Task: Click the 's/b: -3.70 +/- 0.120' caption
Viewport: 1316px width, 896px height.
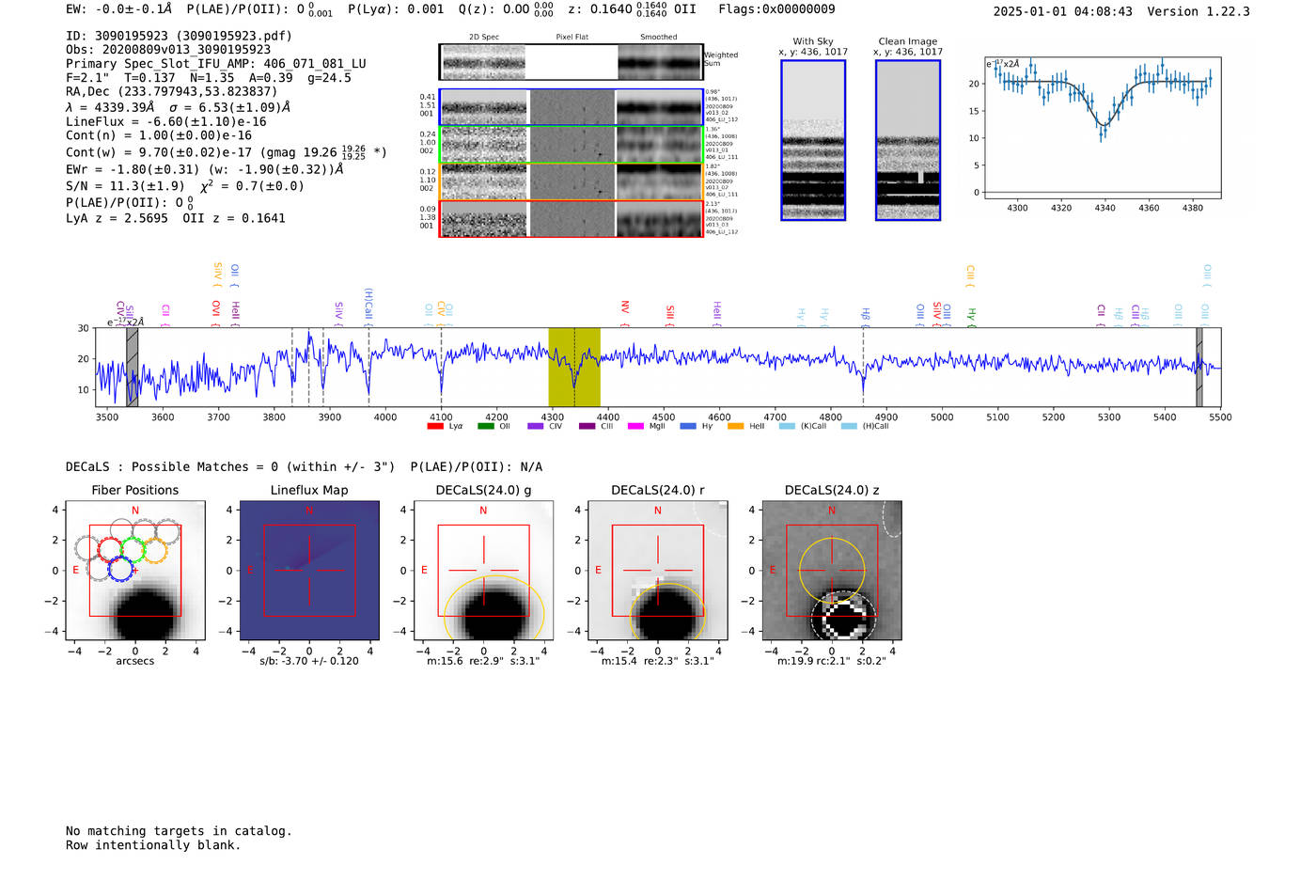Action: pos(309,661)
